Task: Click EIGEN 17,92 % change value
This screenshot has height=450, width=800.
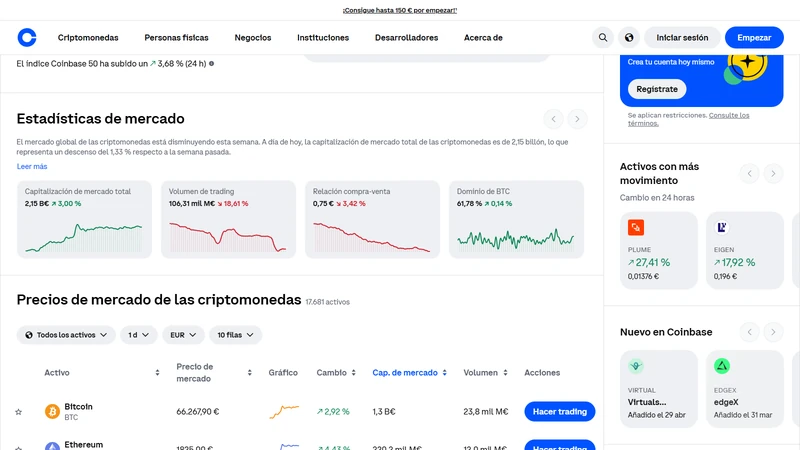Action: [x=734, y=263]
